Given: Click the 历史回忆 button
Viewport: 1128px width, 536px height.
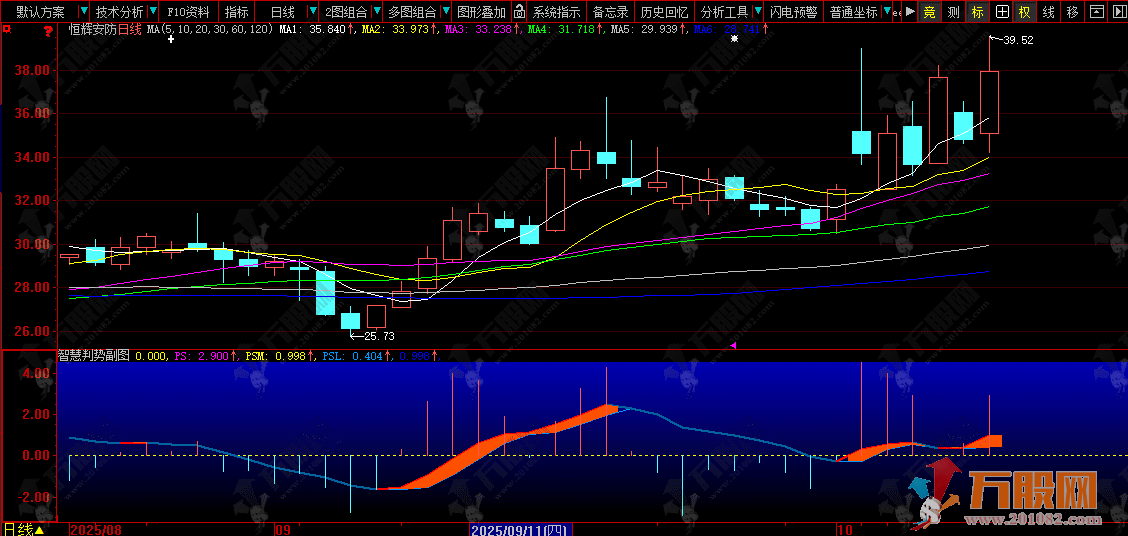Looking at the screenshot, I should (664, 12).
